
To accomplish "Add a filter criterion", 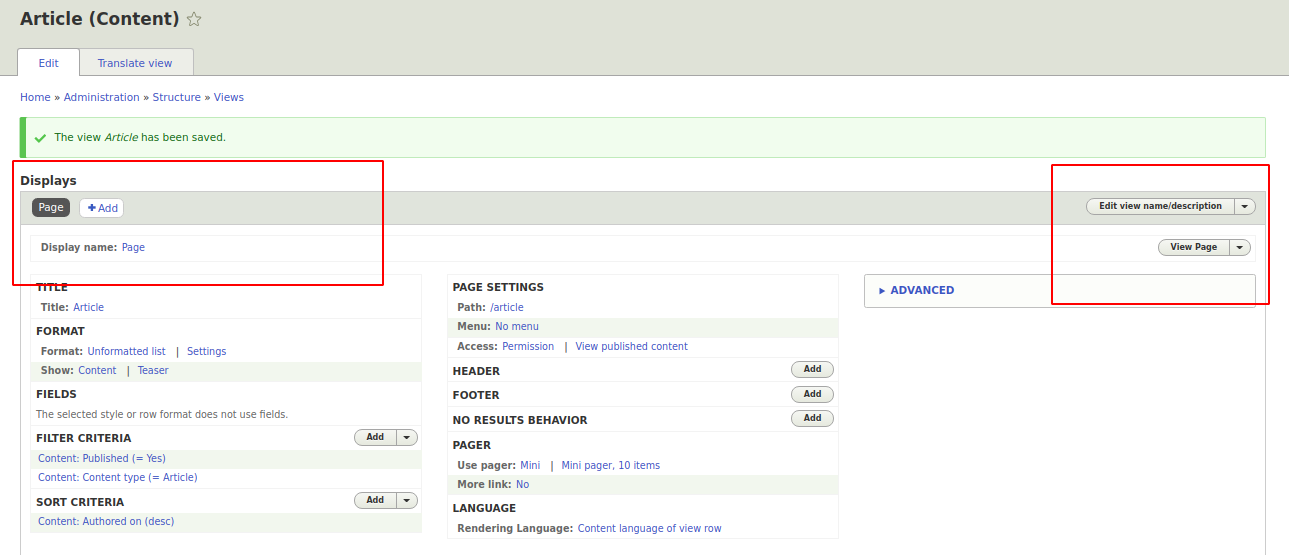I will [375, 437].
